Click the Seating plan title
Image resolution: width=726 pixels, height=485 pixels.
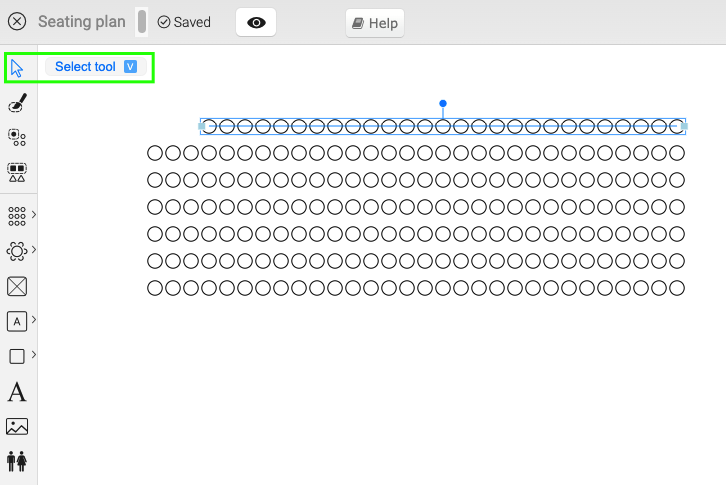(81, 22)
